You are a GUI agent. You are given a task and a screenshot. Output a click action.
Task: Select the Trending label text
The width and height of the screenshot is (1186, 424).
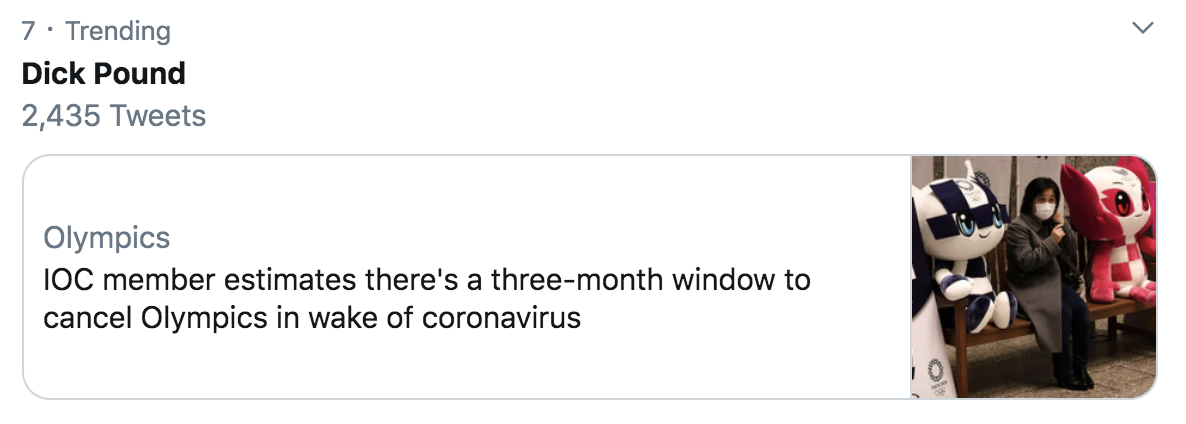click(x=118, y=31)
